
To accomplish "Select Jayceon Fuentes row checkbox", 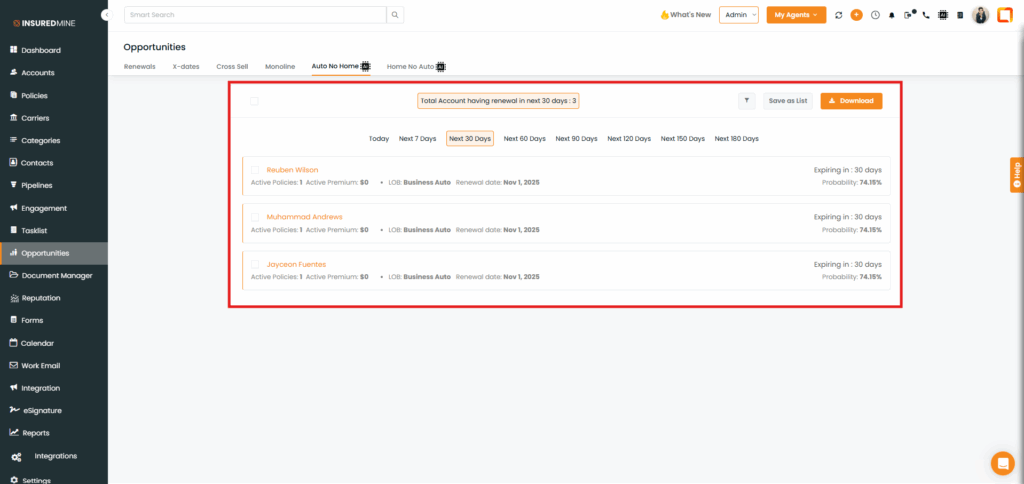I will pyautogui.click(x=254, y=264).
